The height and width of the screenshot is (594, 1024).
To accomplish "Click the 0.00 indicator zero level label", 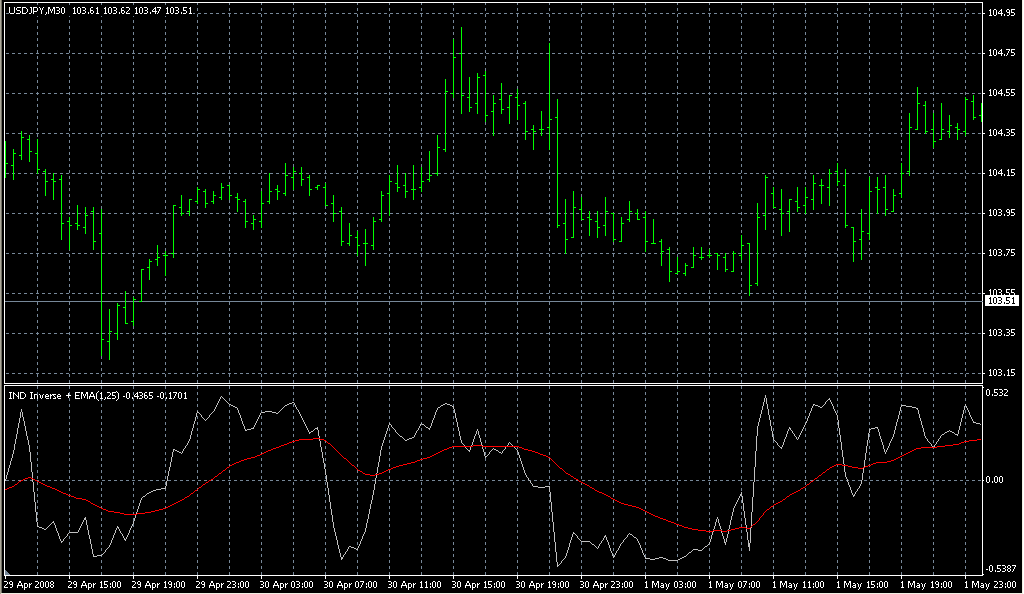I will pos(997,480).
